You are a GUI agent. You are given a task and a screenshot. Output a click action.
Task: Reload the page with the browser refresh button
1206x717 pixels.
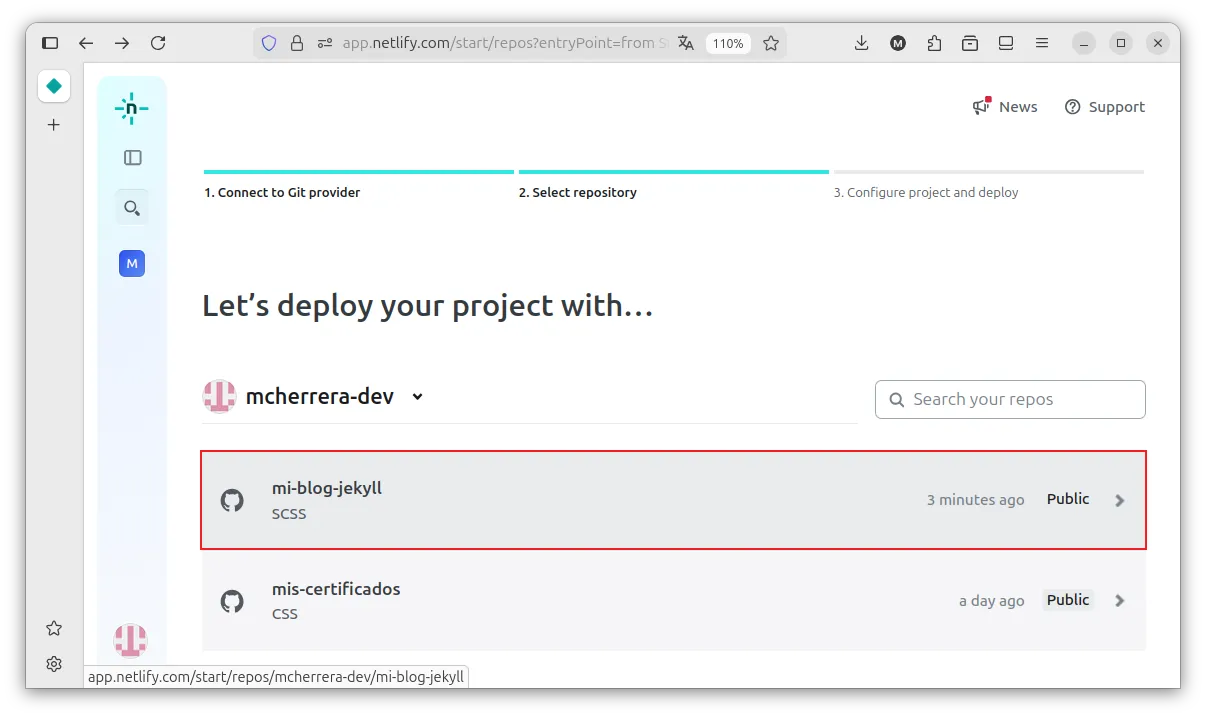(158, 43)
